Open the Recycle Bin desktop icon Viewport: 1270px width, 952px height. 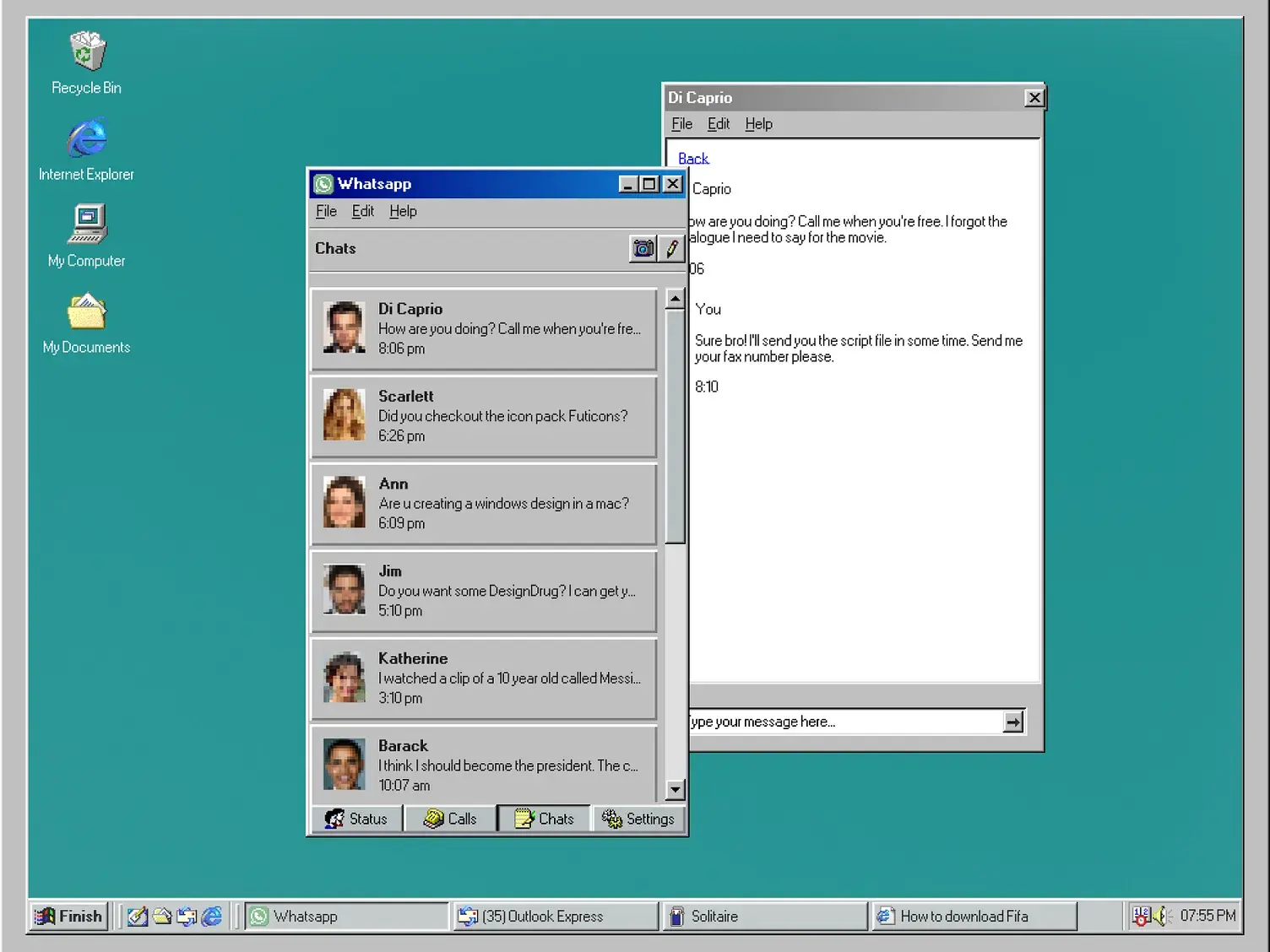(x=86, y=52)
